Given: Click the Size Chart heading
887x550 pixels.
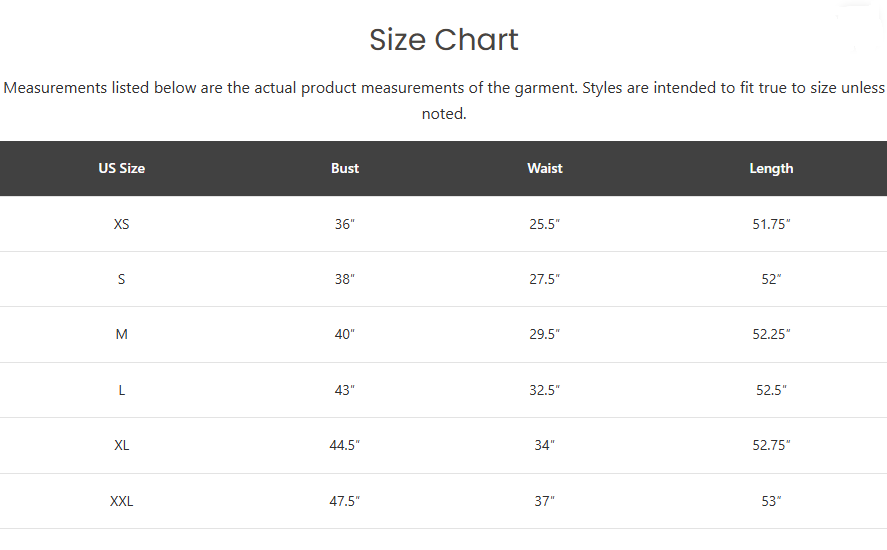Looking at the screenshot, I should [444, 40].
